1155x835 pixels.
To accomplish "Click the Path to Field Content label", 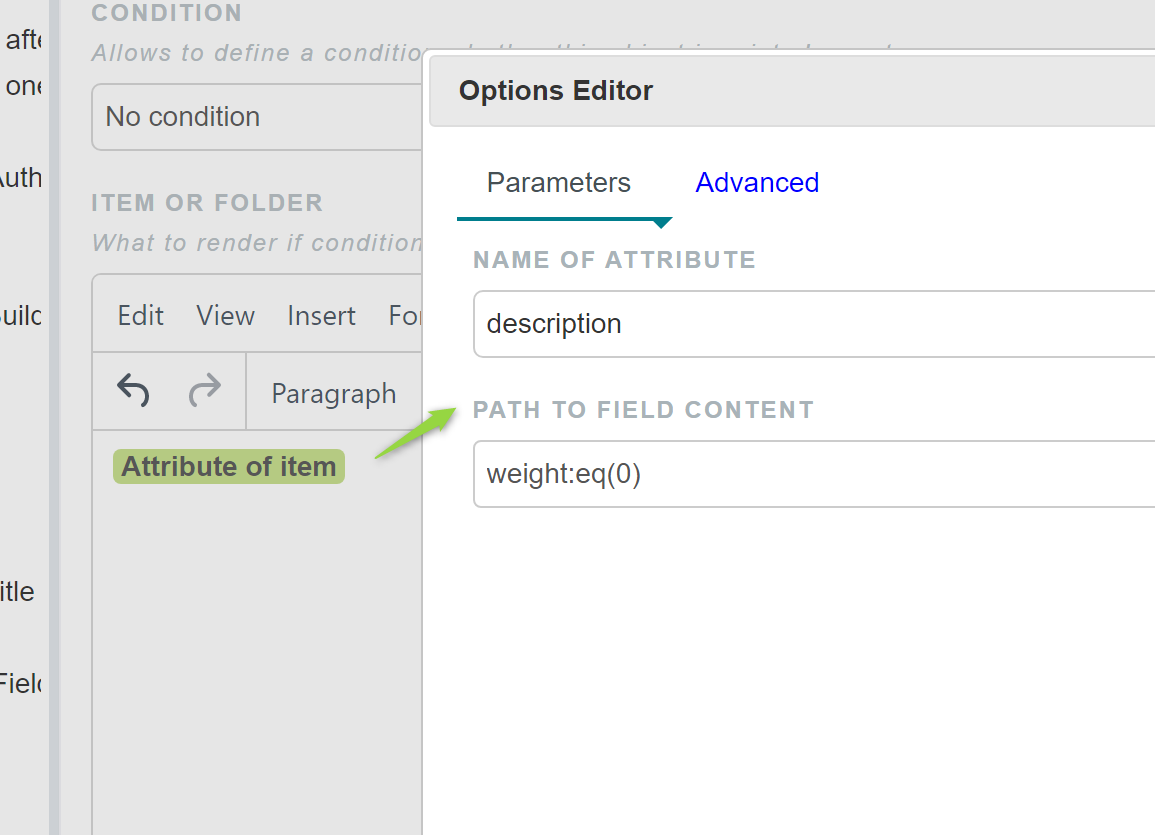I will coord(643,410).
